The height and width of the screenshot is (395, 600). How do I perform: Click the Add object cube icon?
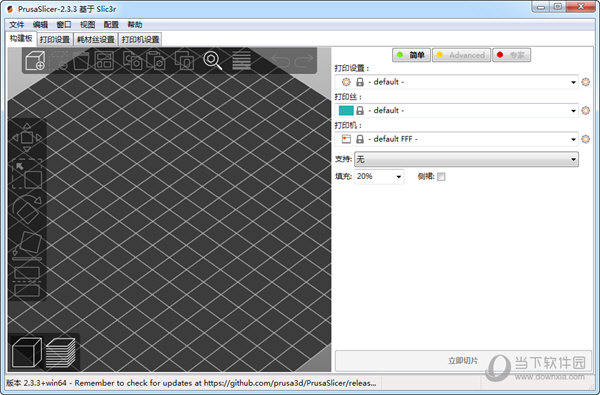[x=35, y=60]
